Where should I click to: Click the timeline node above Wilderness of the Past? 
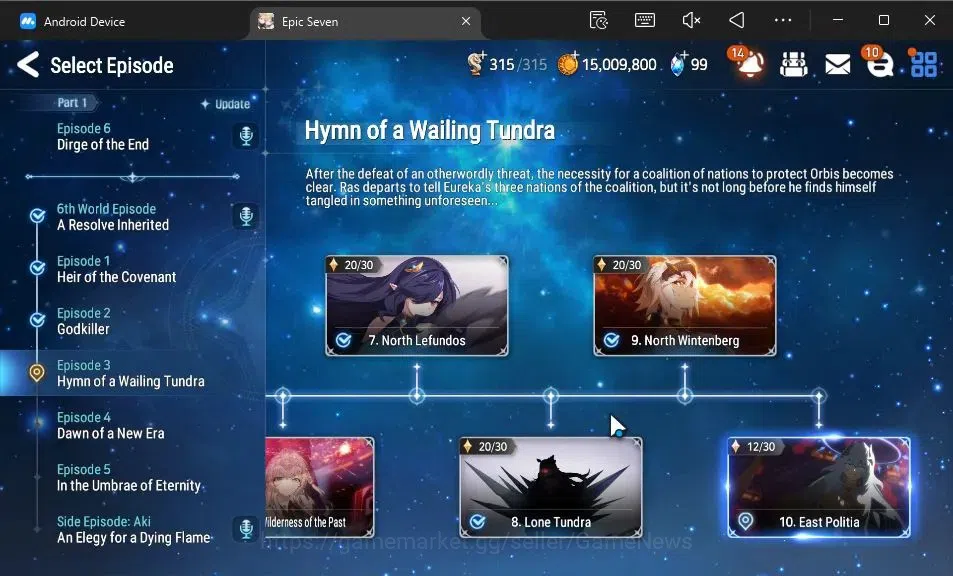283,396
